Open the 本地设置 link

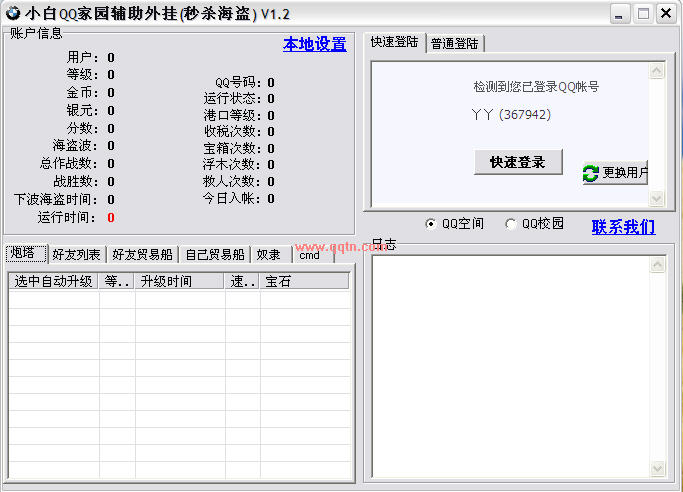315,44
